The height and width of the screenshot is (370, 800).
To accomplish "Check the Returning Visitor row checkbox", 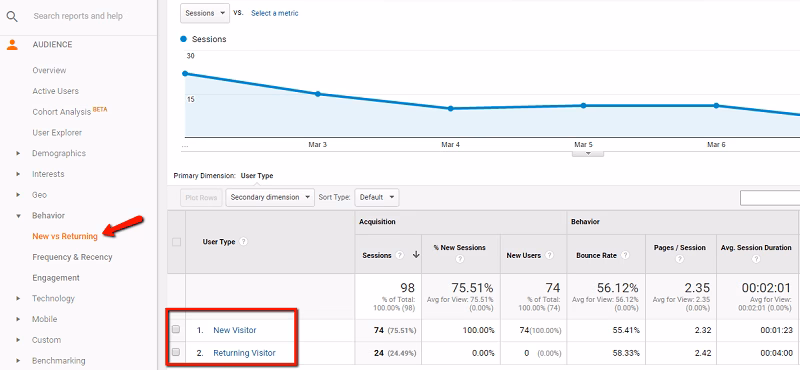I will point(176,352).
